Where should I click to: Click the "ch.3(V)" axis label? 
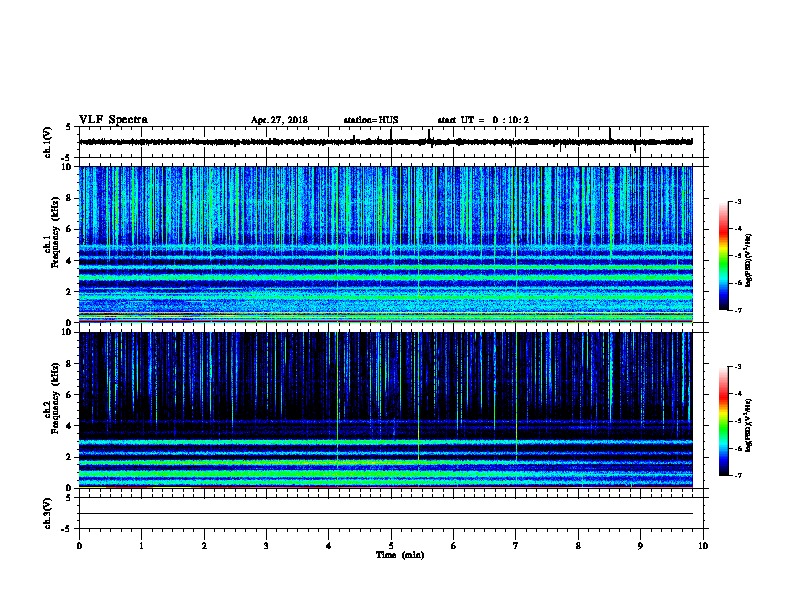[48, 513]
